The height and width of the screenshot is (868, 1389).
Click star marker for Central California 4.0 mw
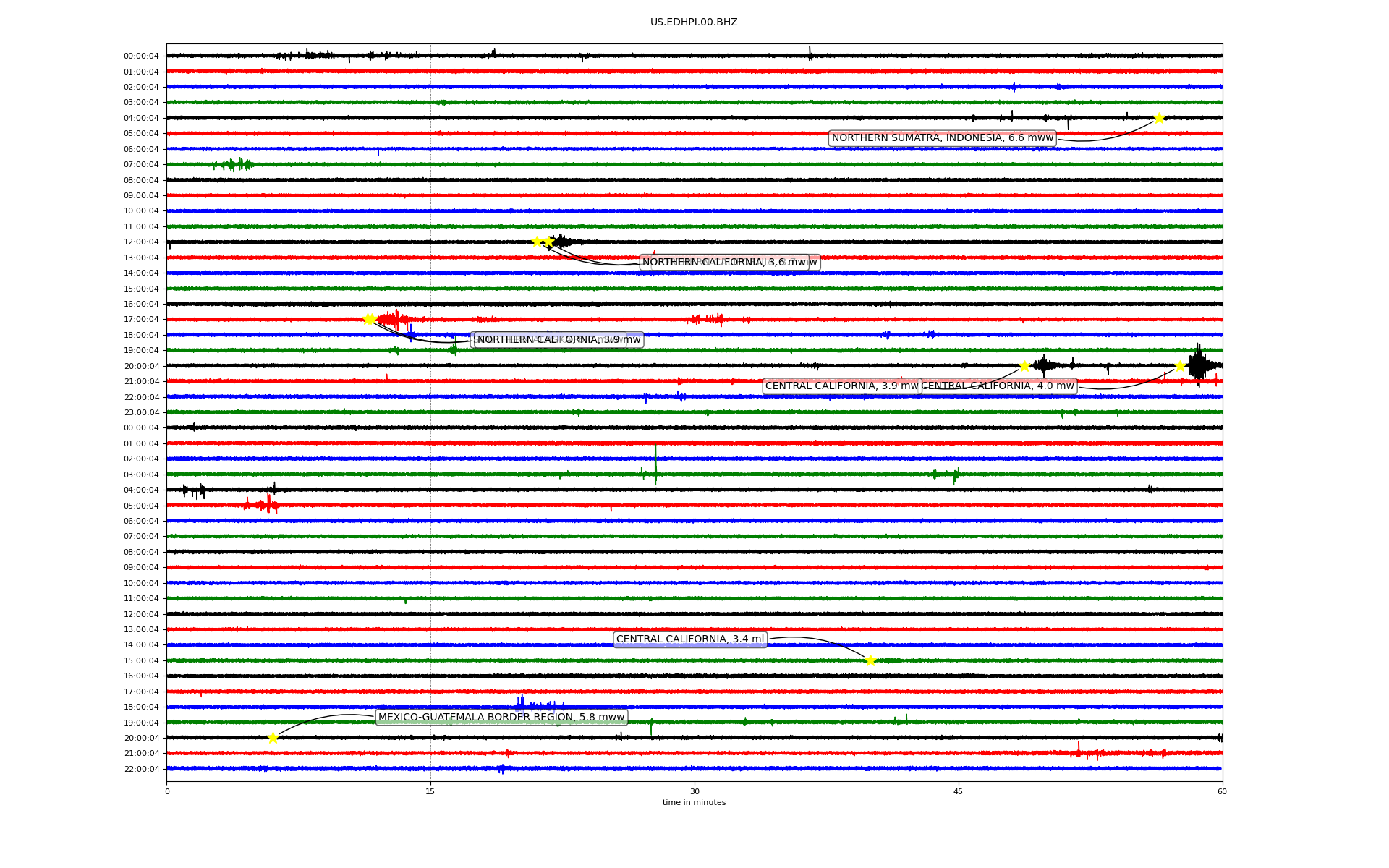(x=1180, y=366)
